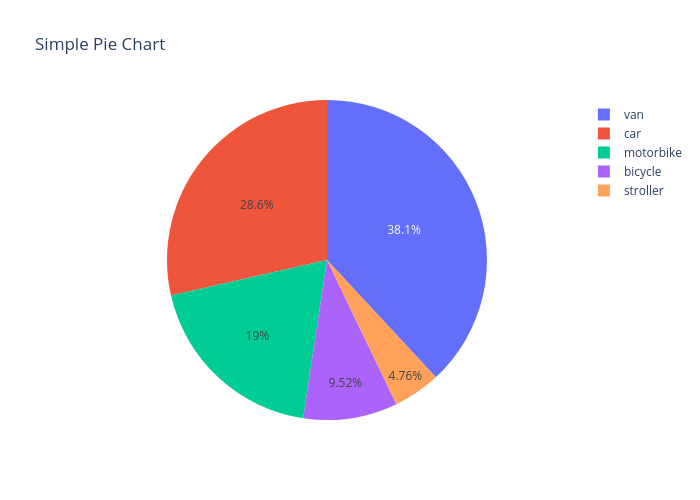Click the purple bicycle legend swatch
The height and width of the screenshot is (500, 700).
coord(604,172)
